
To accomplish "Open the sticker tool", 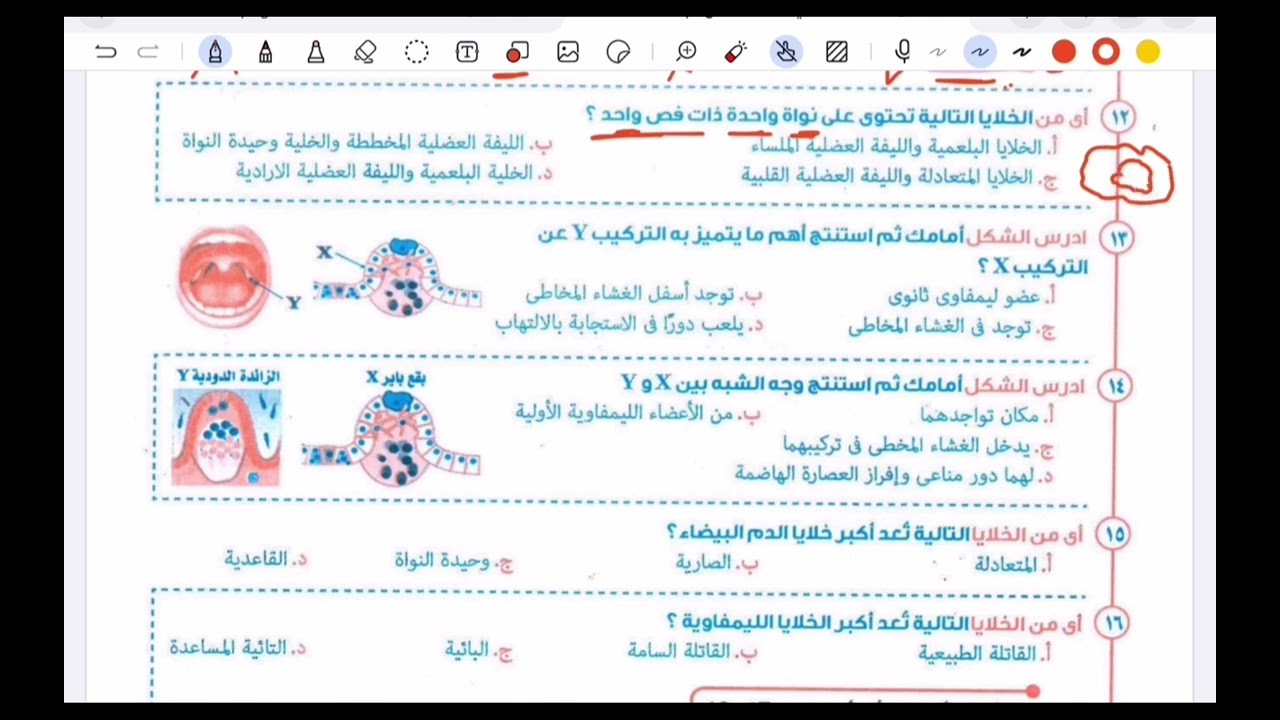I will click(x=619, y=52).
